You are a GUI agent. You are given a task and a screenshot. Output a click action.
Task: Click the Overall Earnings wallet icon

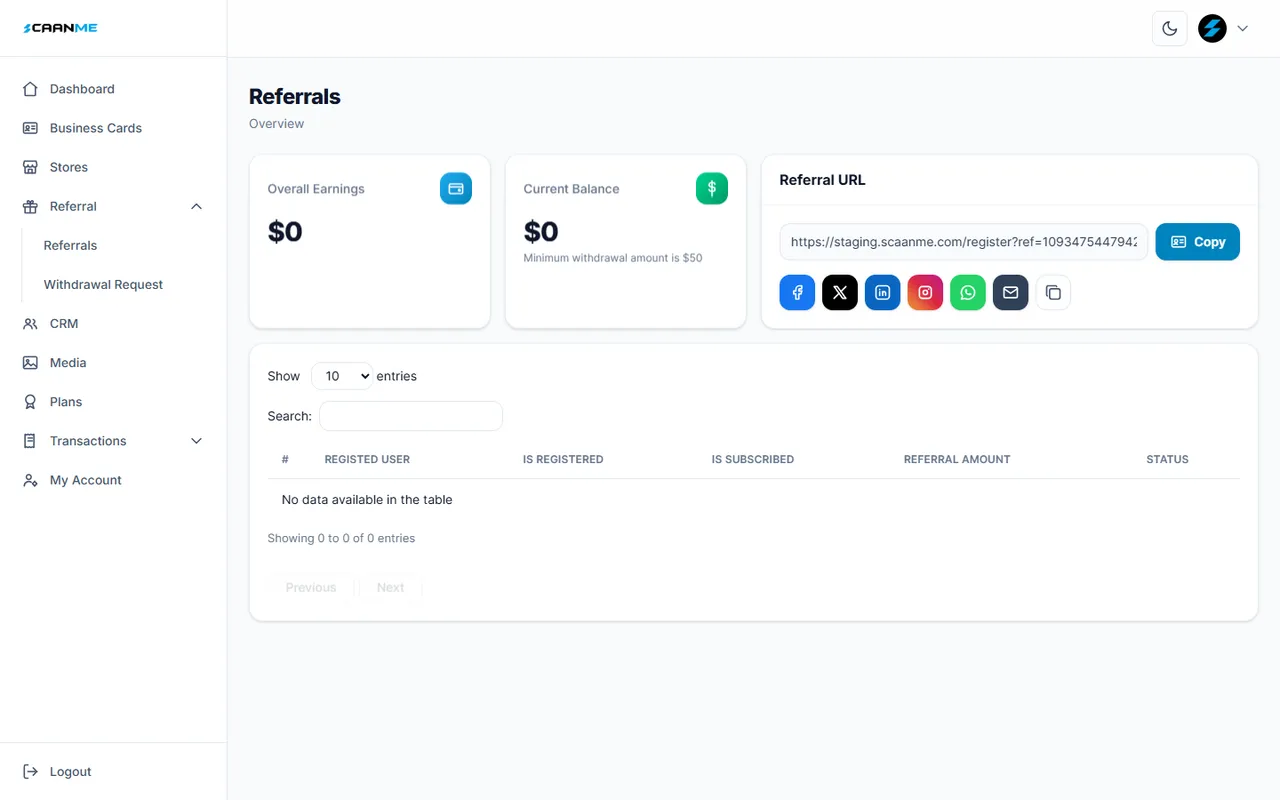456,188
